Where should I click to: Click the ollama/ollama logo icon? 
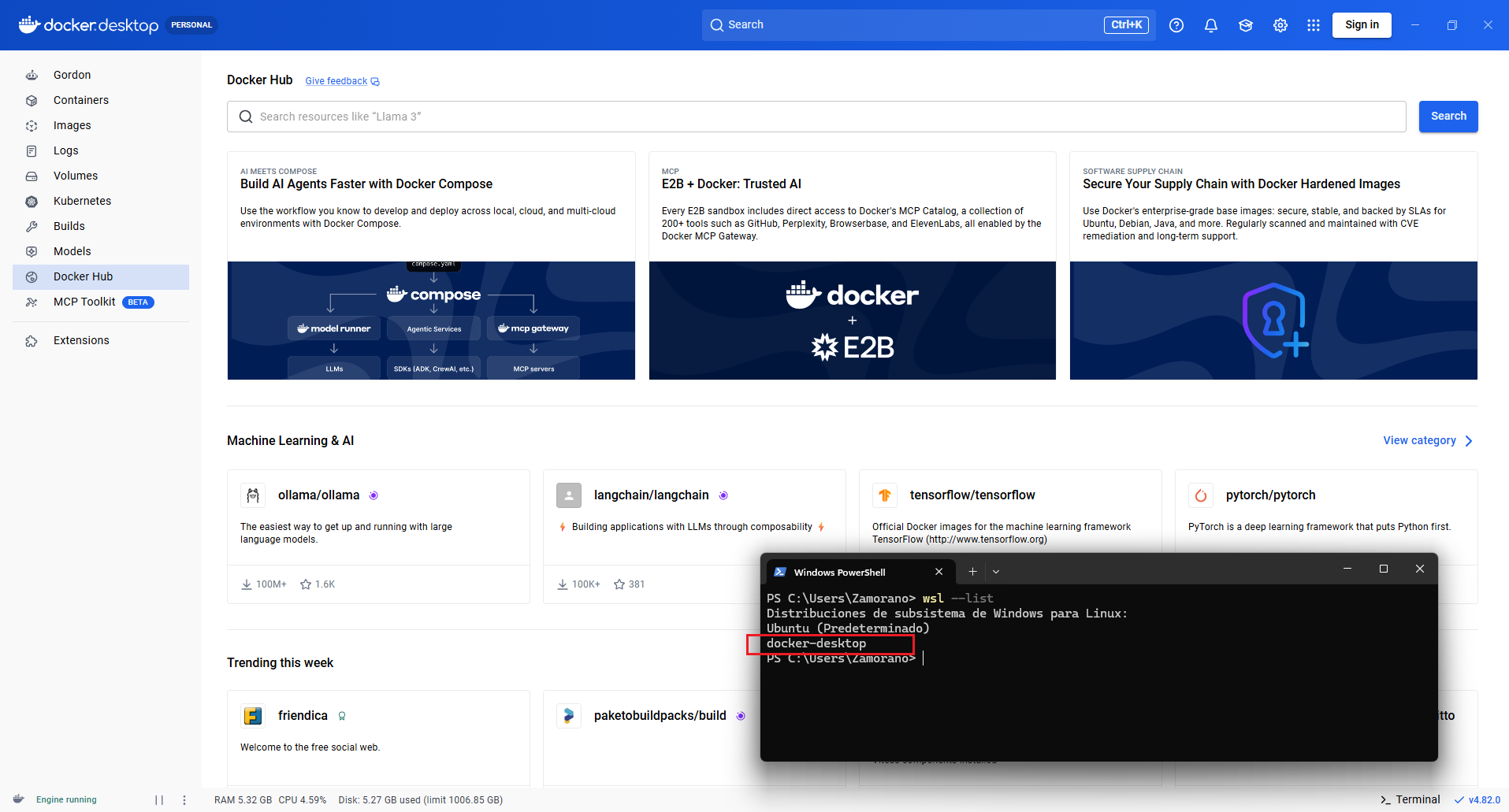pyautogui.click(x=253, y=495)
